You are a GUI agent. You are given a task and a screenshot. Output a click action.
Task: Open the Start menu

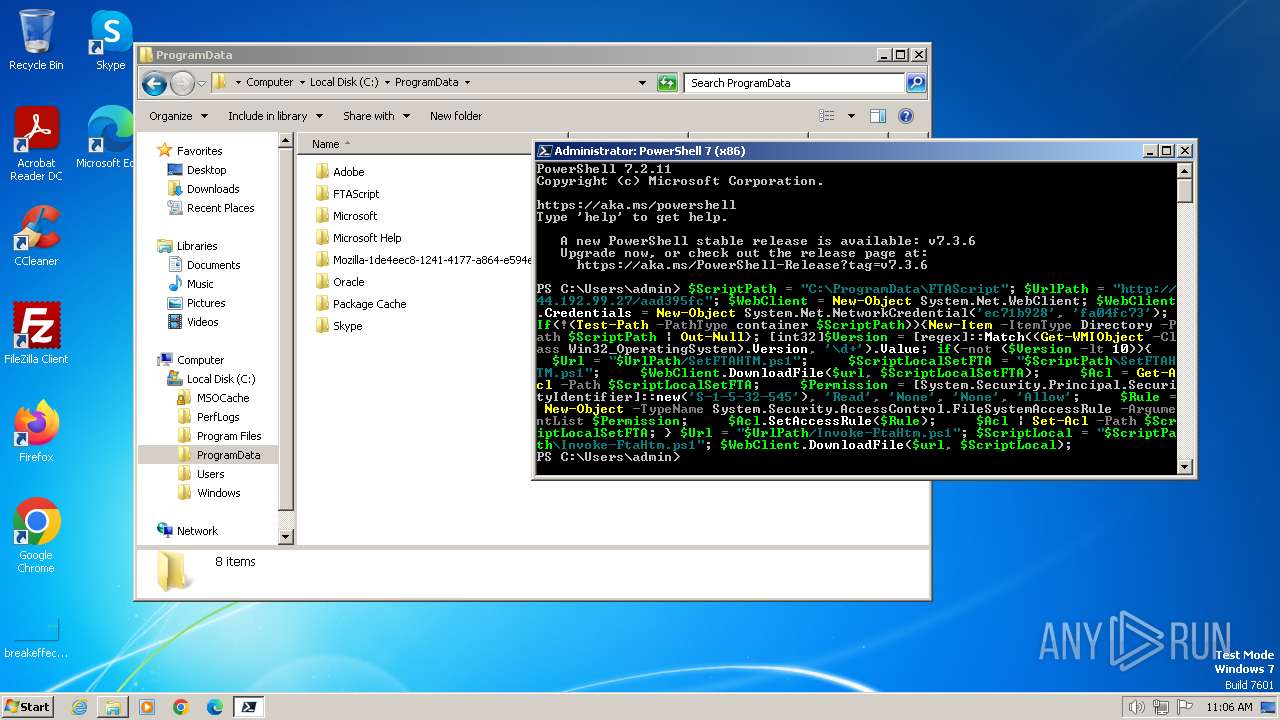point(28,707)
